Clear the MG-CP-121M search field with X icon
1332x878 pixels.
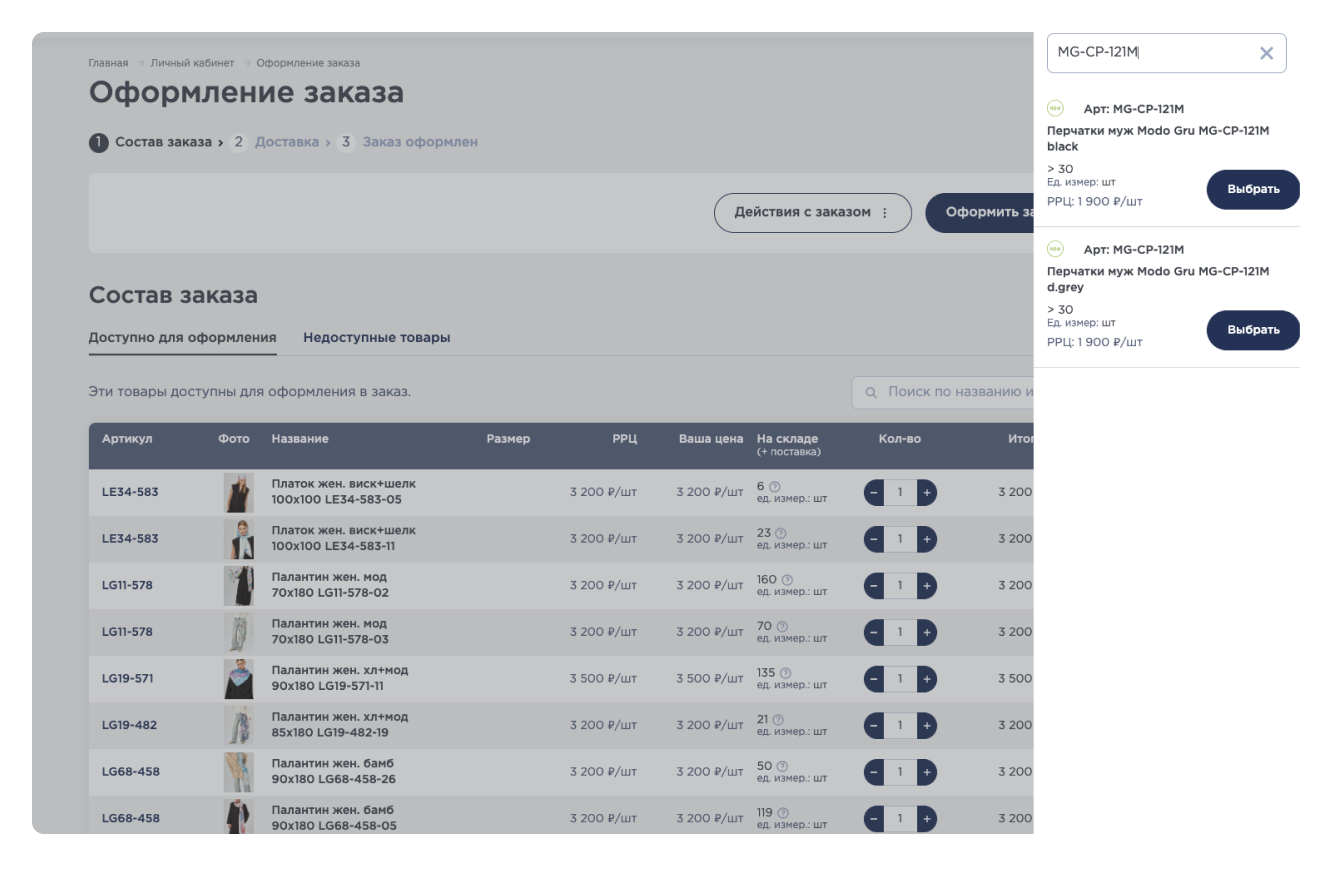coord(1266,53)
